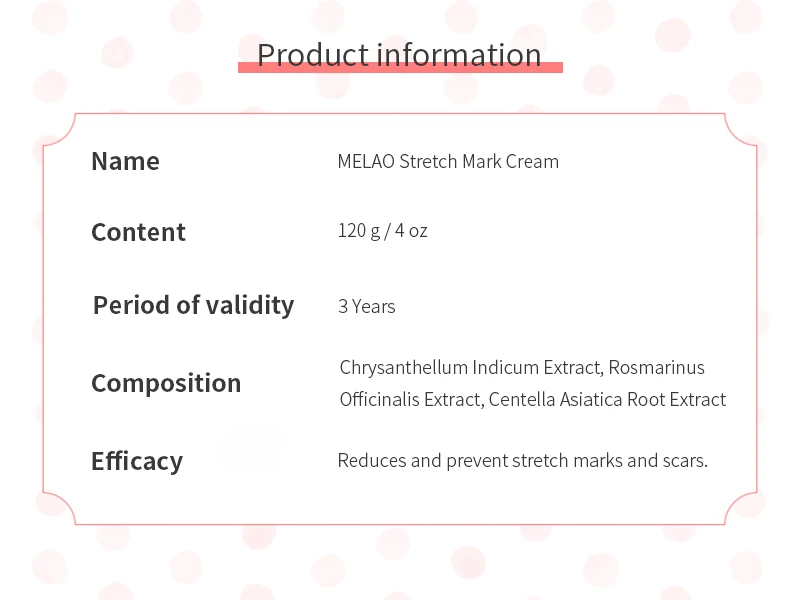Click the word Rosmarinus

(657, 368)
